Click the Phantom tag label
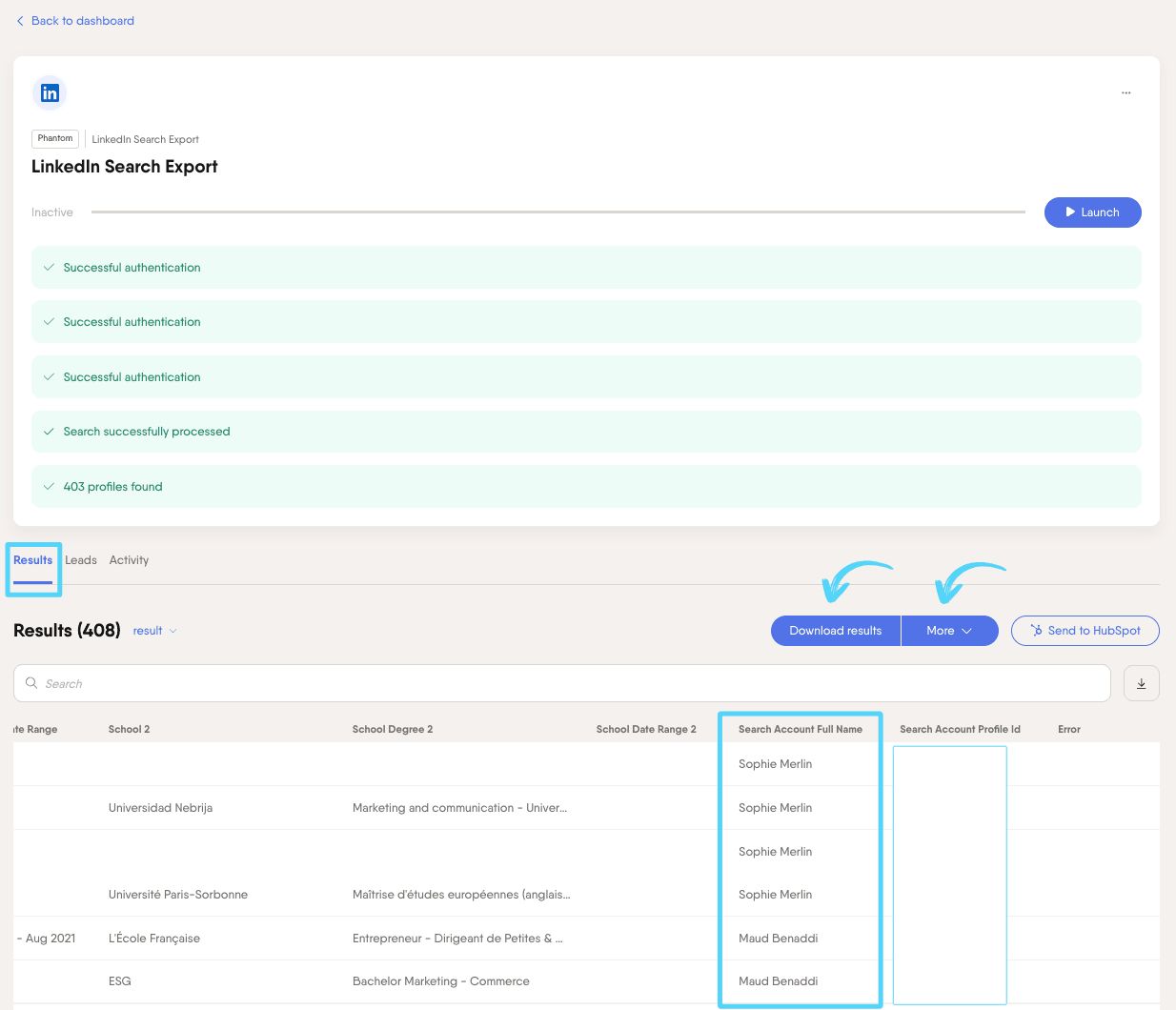This screenshot has height=1010, width=1176. pos(55,139)
